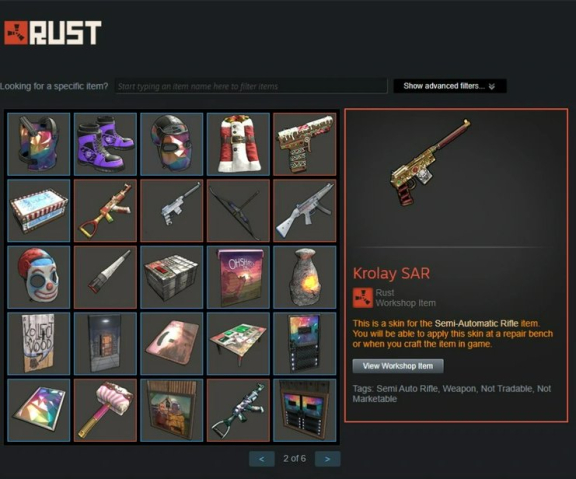
Task: Select the rainbow chest plate armor item
Action: point(39,144)
